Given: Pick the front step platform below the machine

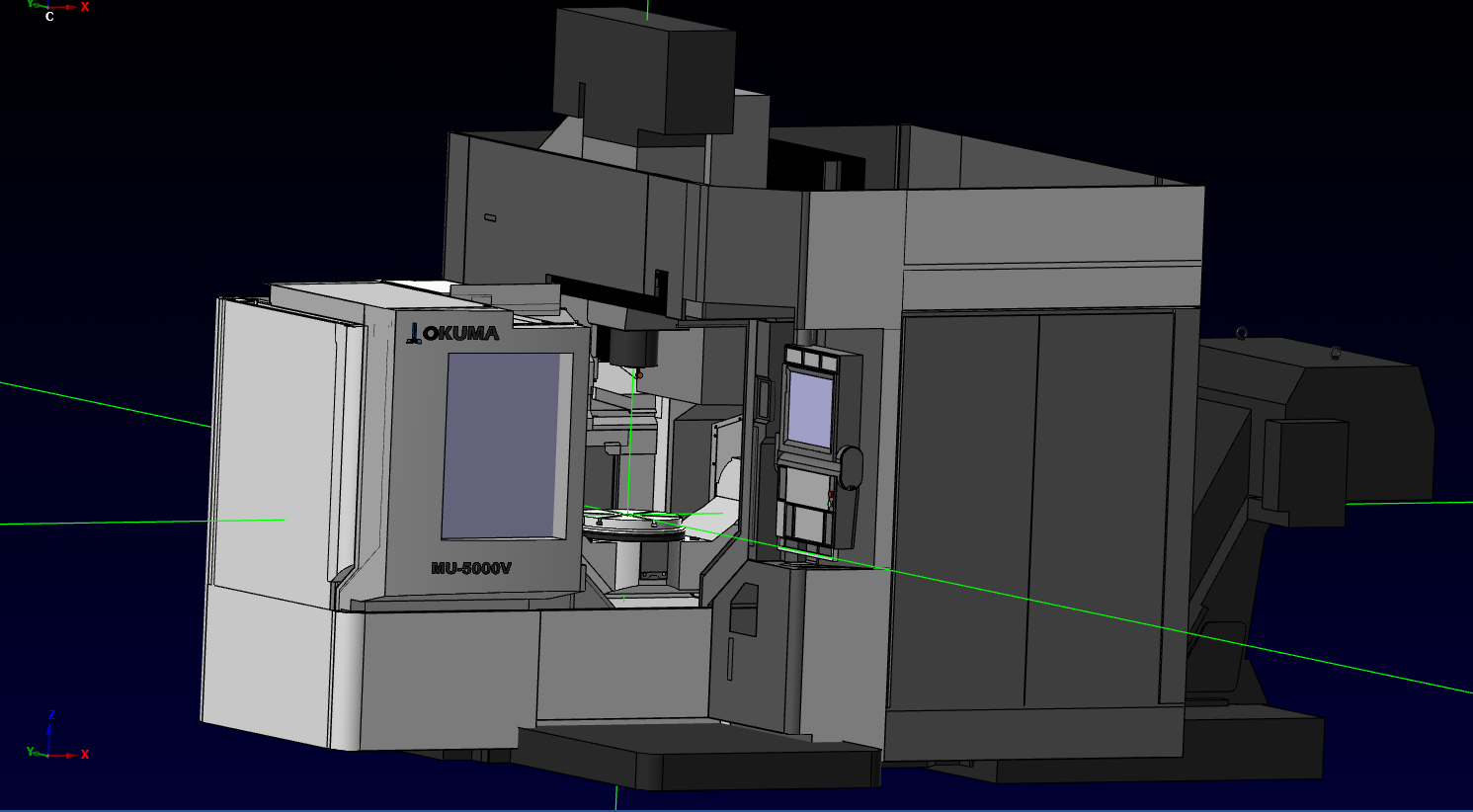Looking at the screenshot, I should (x=697, y=756).
